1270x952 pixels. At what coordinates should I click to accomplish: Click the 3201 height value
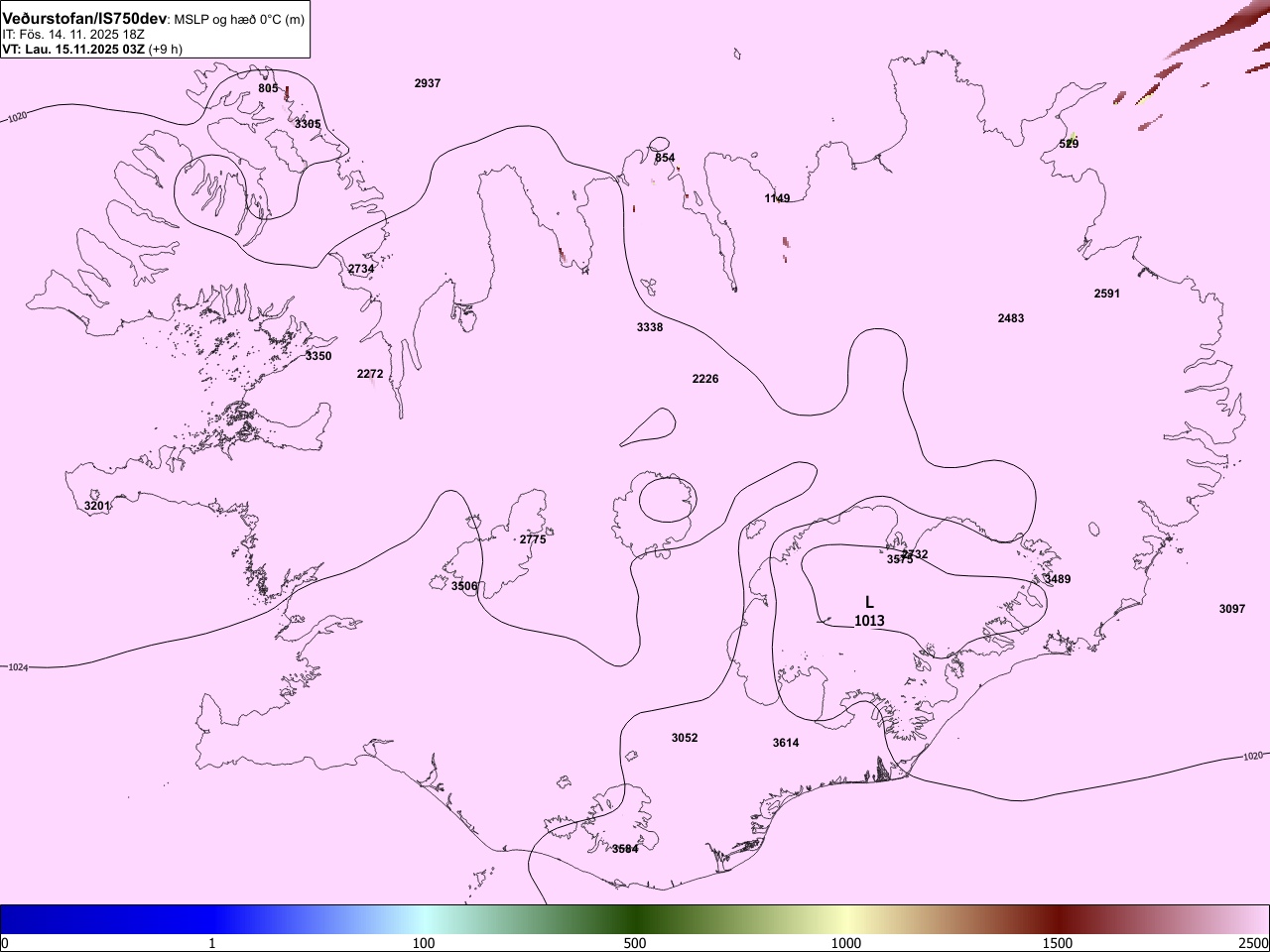click(97, 506)
